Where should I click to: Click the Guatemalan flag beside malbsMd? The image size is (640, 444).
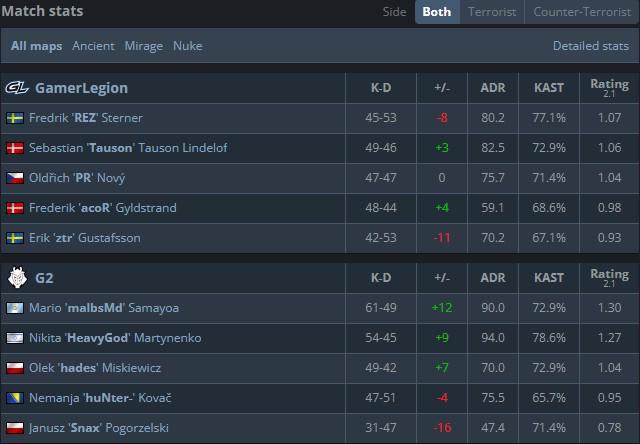coord(15,308)
